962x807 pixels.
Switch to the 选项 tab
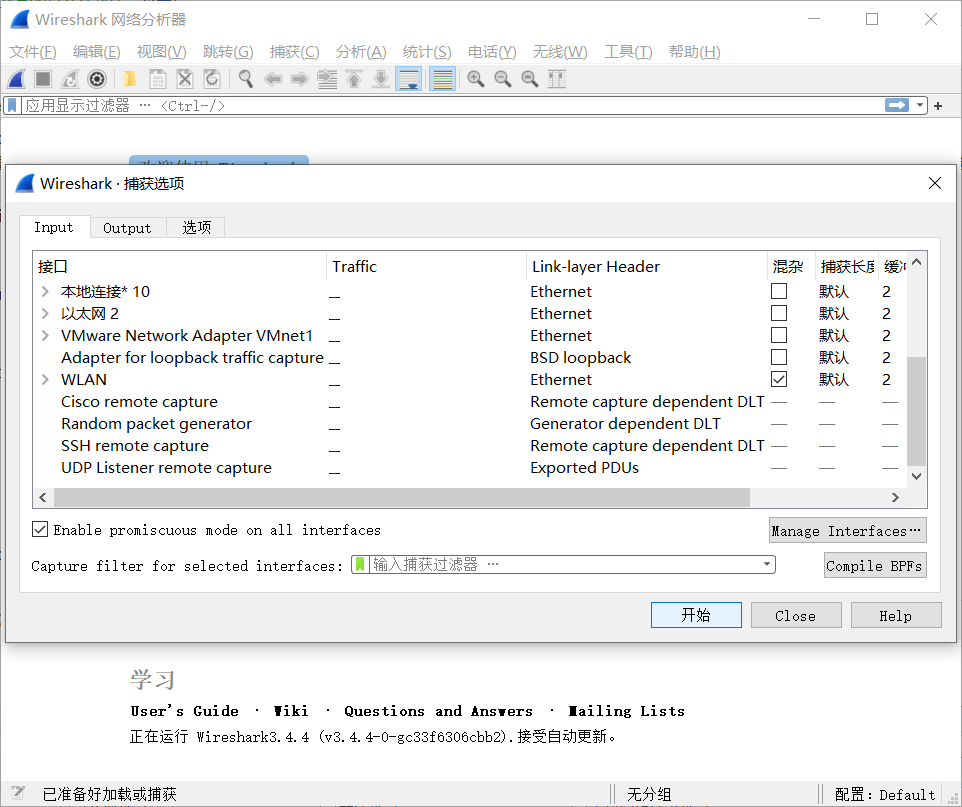pos(196,228)
